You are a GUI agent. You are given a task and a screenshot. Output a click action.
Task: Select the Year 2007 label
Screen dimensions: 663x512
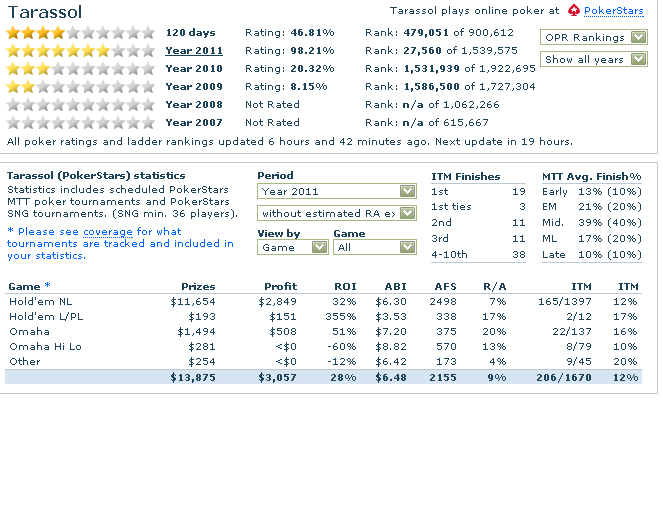click(194, 123)
